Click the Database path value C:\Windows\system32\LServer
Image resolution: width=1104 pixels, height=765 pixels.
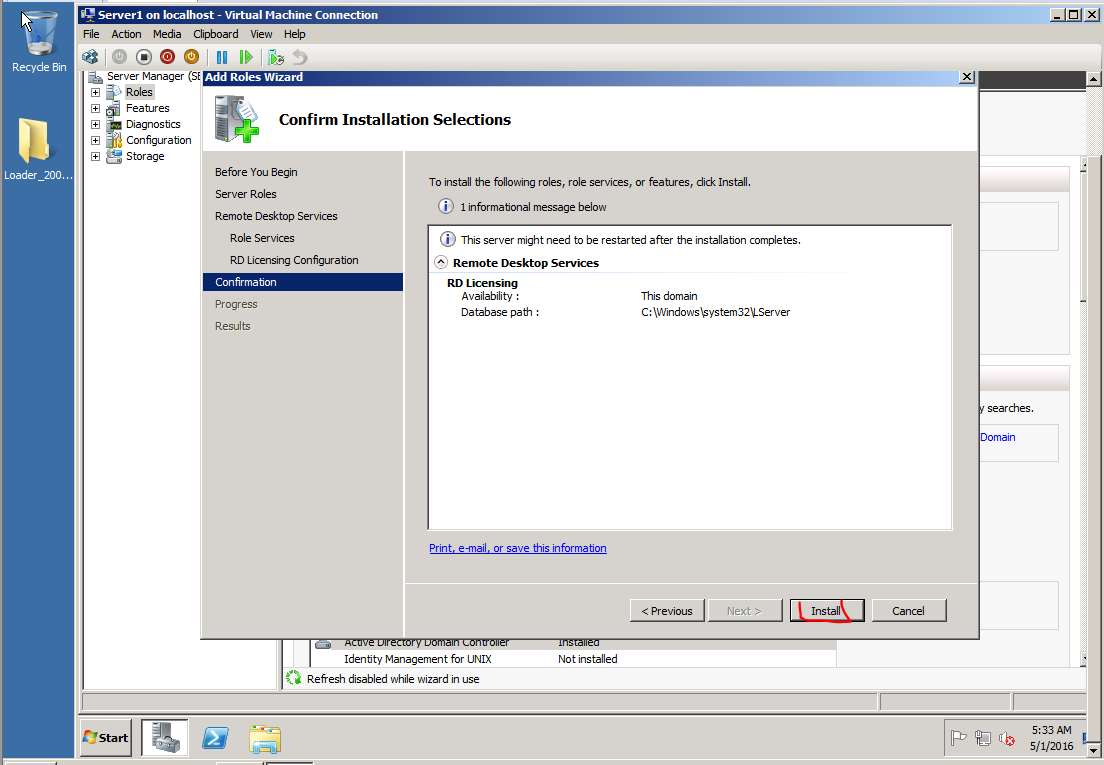[715, 312]
